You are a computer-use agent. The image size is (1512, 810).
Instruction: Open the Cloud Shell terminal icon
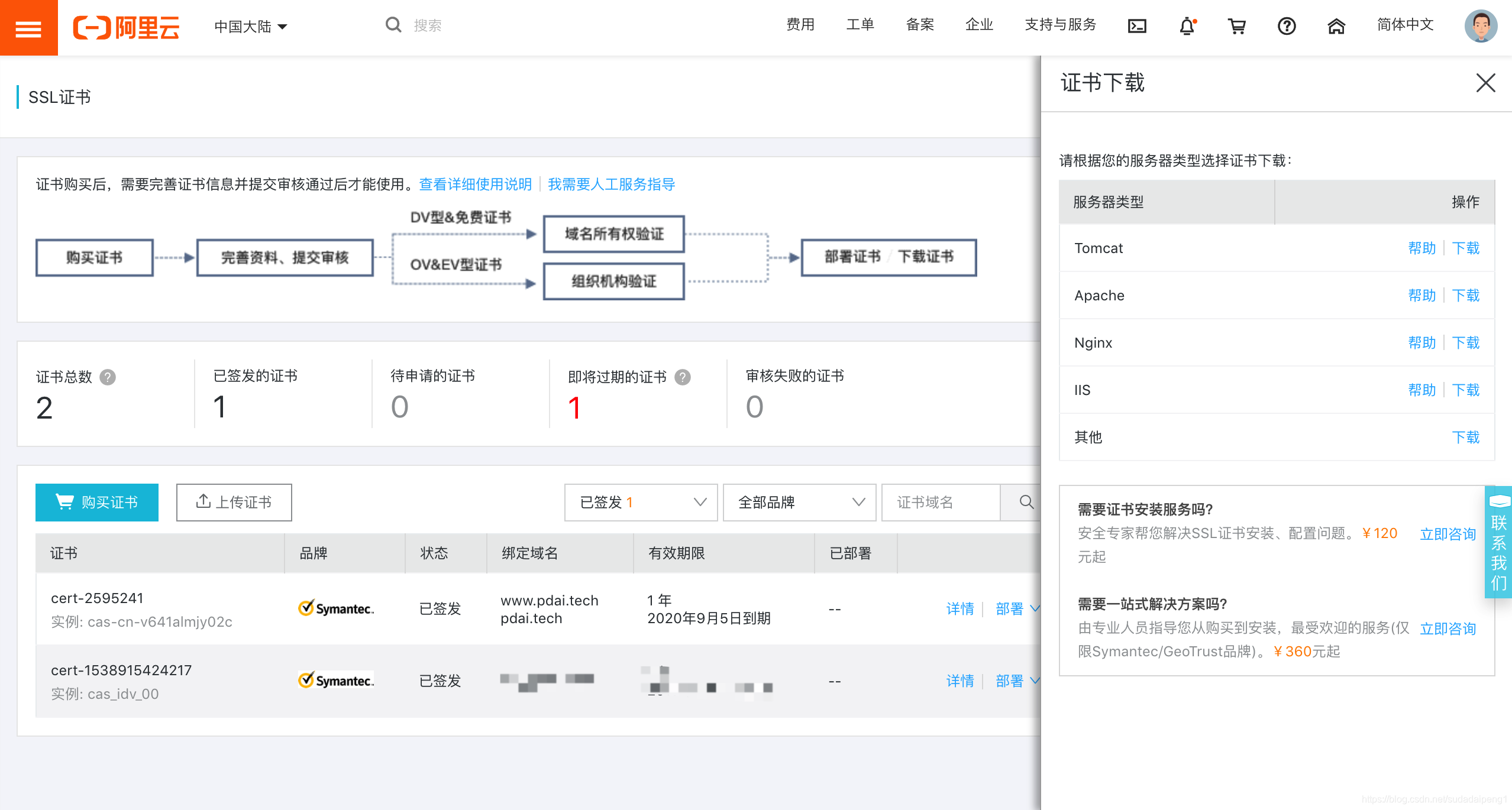tap(1136, 26)
